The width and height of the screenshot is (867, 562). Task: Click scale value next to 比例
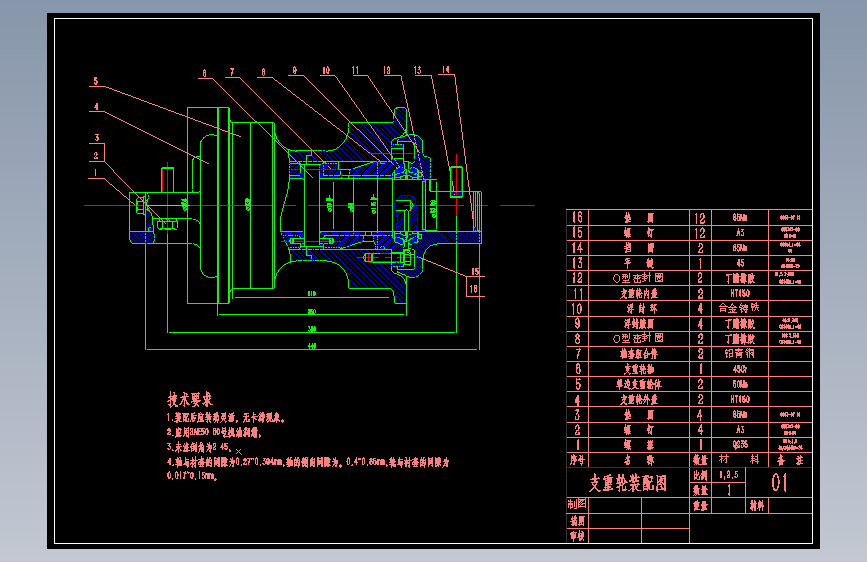[729, 475]
